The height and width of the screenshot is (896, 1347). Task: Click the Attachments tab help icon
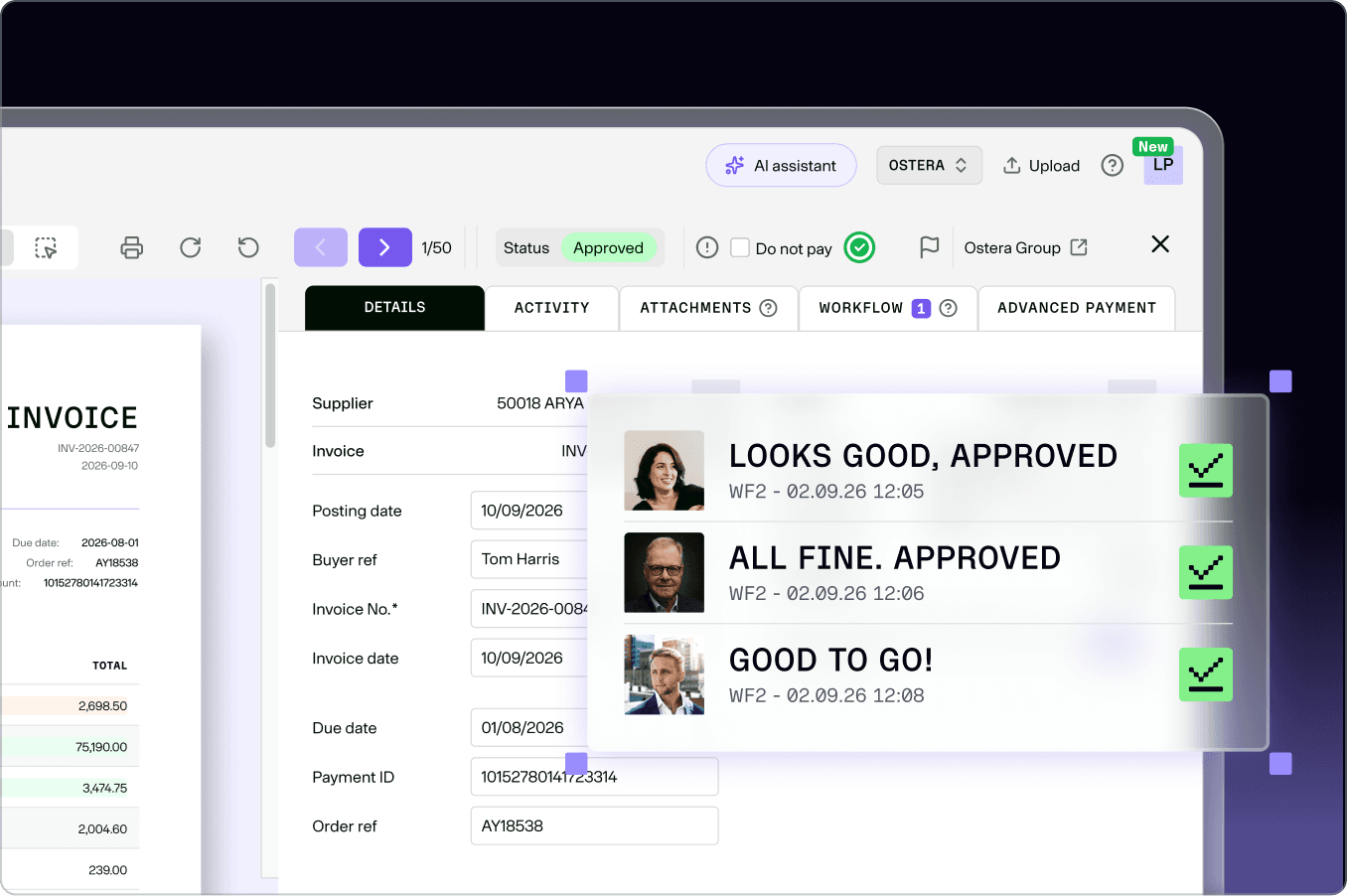click(x=768, y=308)
